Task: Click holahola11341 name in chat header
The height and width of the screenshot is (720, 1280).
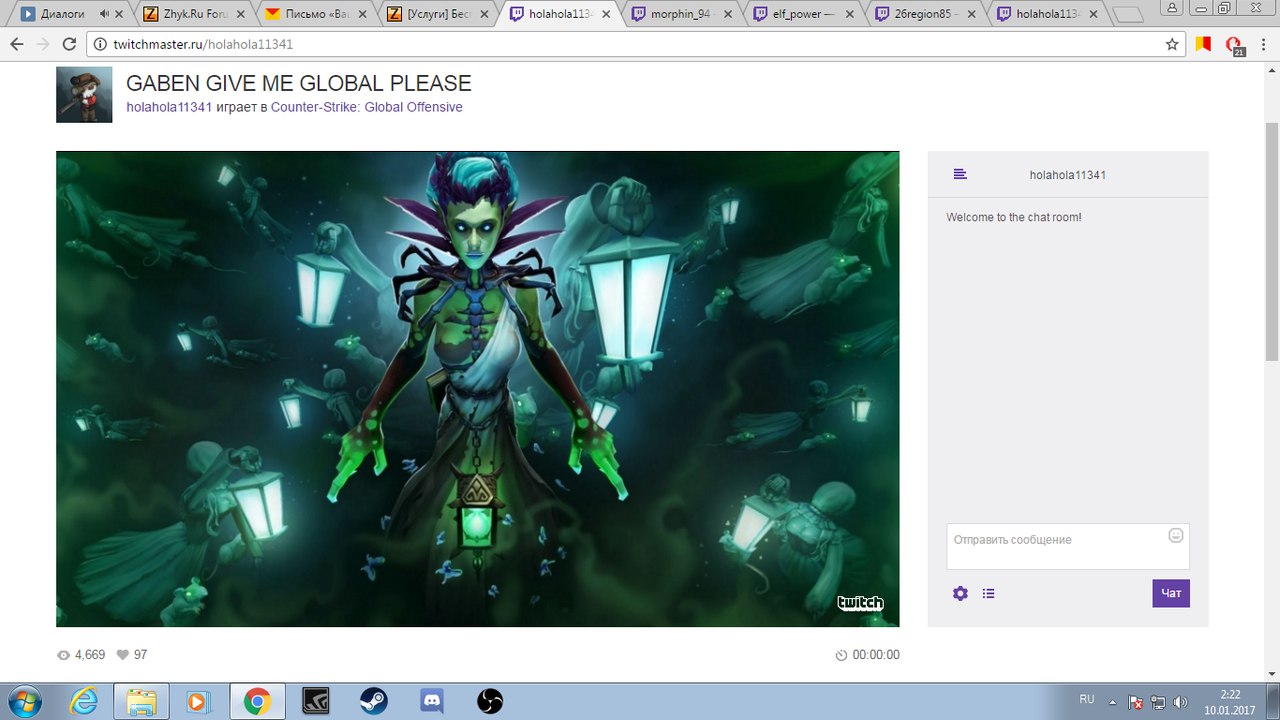Action: (1068, 175)
